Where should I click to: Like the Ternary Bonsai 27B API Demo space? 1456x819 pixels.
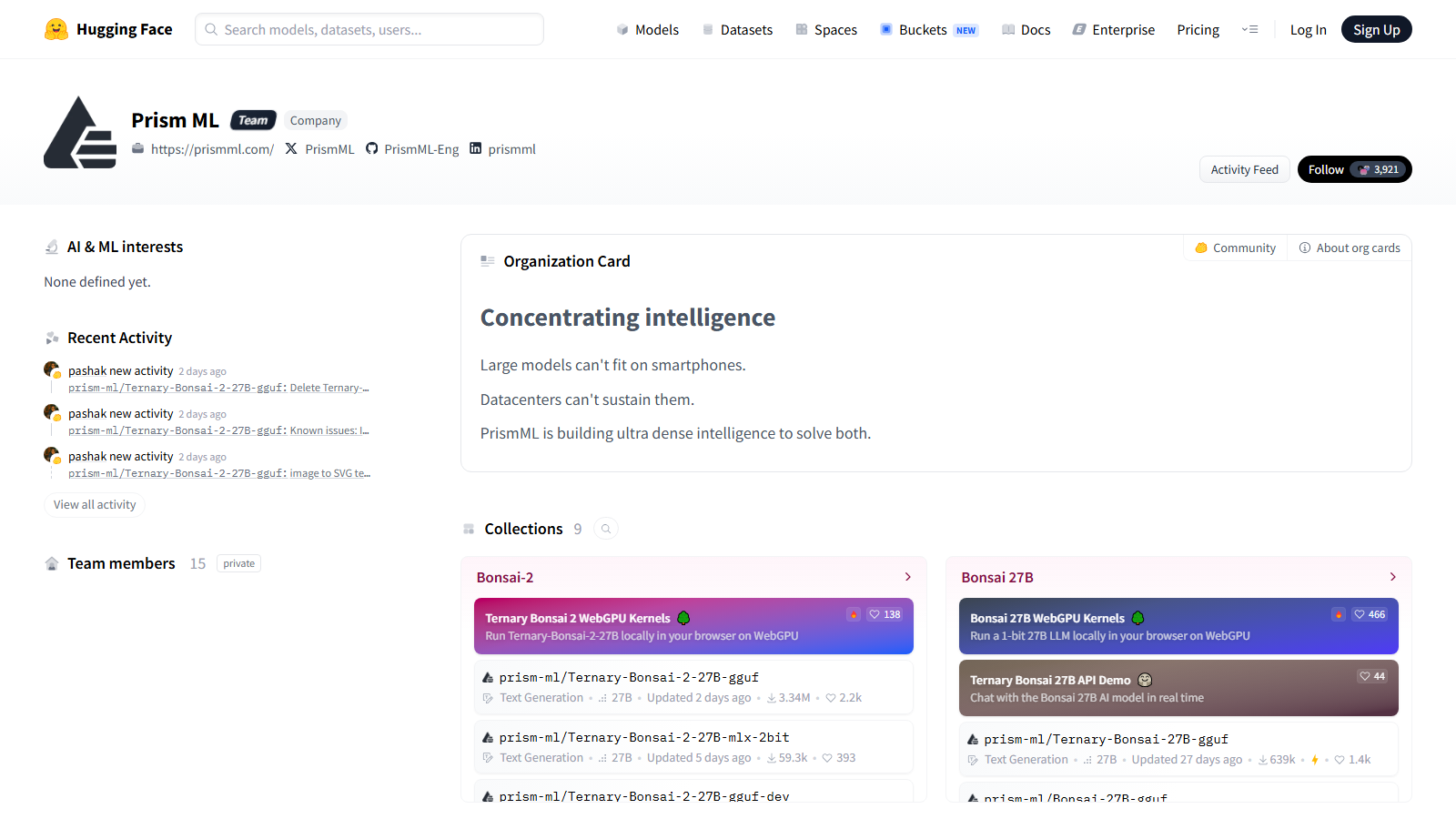pyautogui.click(x=1372, y=676)
